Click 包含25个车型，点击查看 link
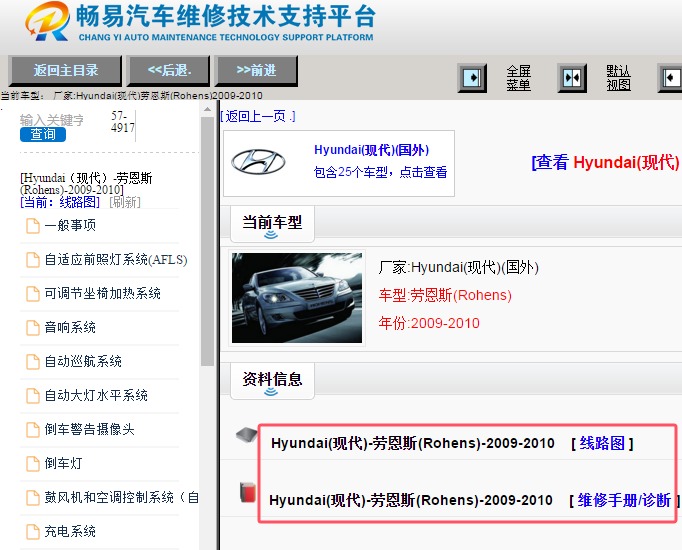This screenshot has height=550, width=682. pyautogui.click(x=381, y=172)
